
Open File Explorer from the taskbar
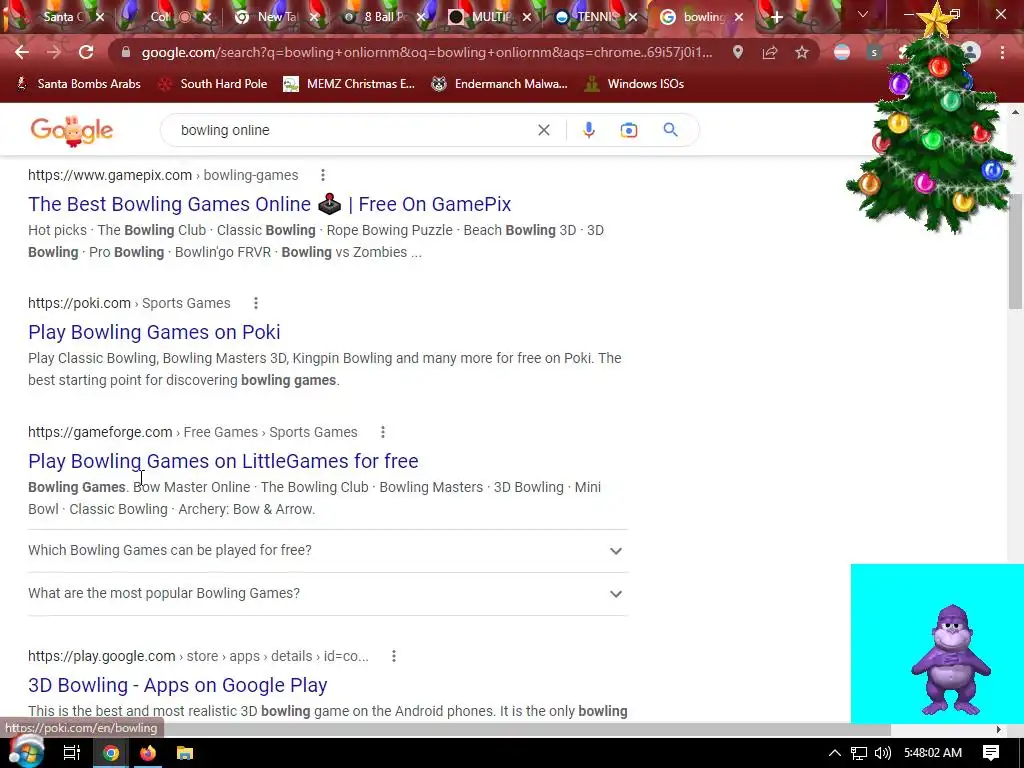pos(185,753)
